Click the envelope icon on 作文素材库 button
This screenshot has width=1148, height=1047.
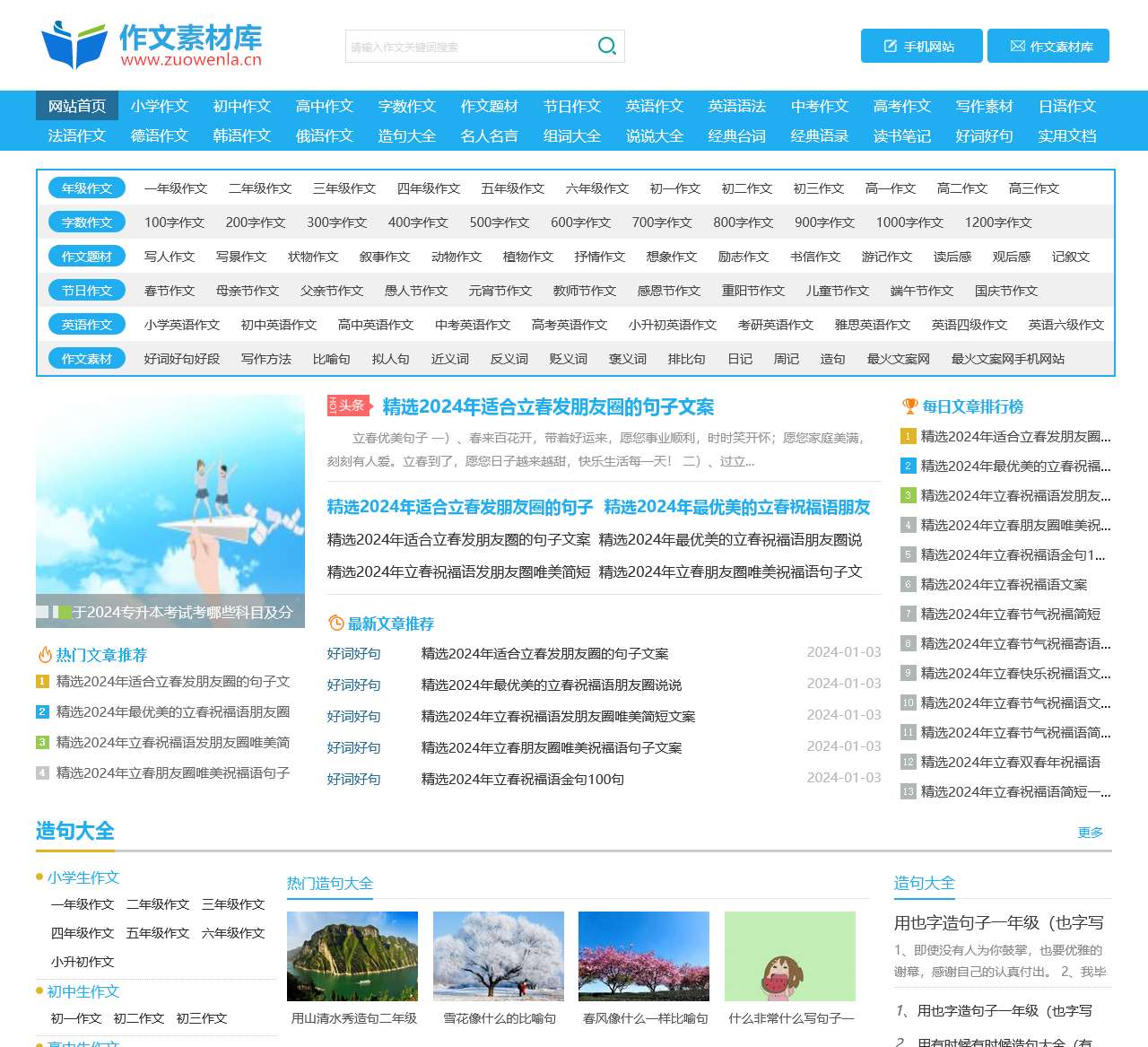tap(1018, 46)
